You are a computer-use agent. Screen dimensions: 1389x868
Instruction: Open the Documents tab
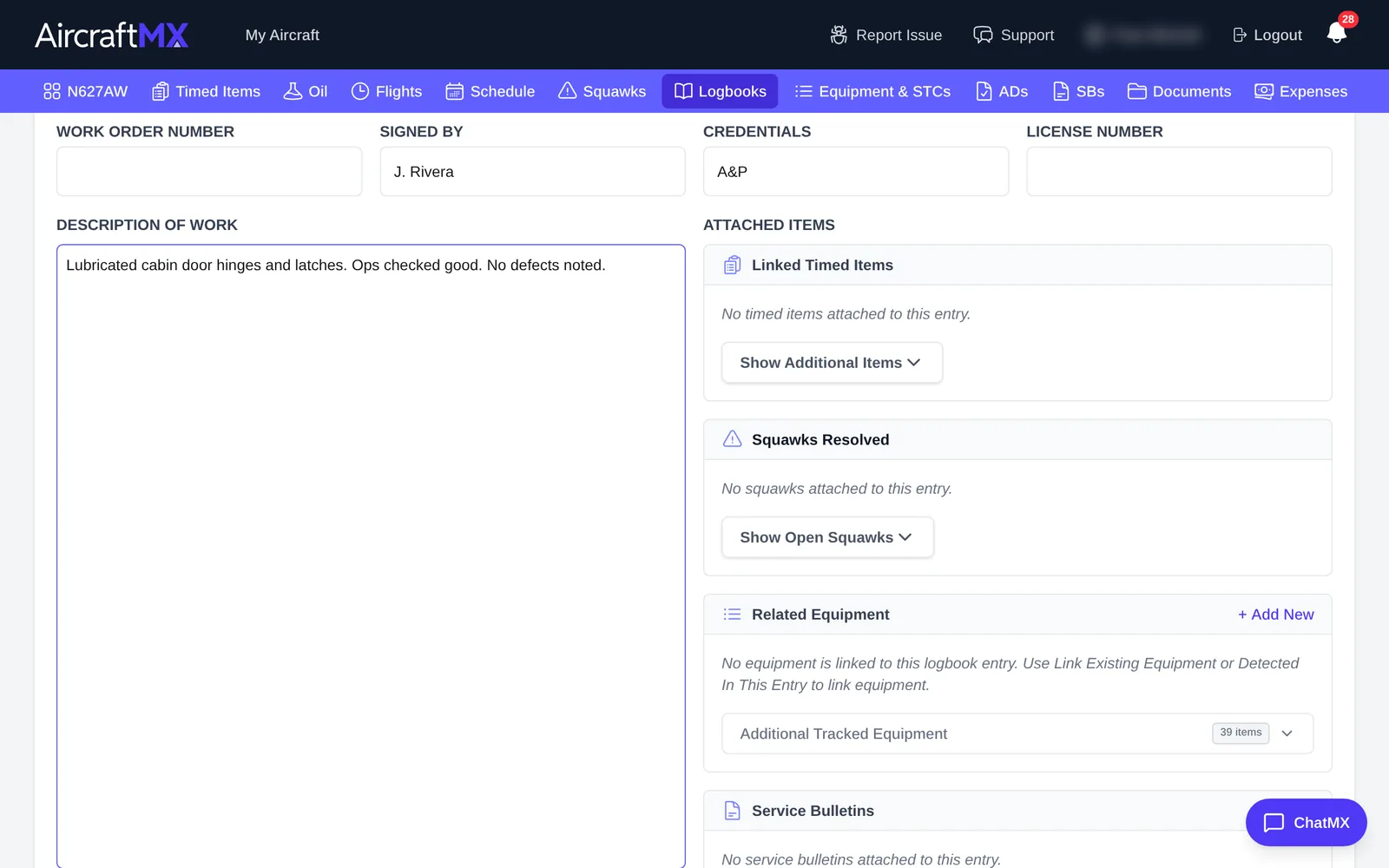point(1179,91)
